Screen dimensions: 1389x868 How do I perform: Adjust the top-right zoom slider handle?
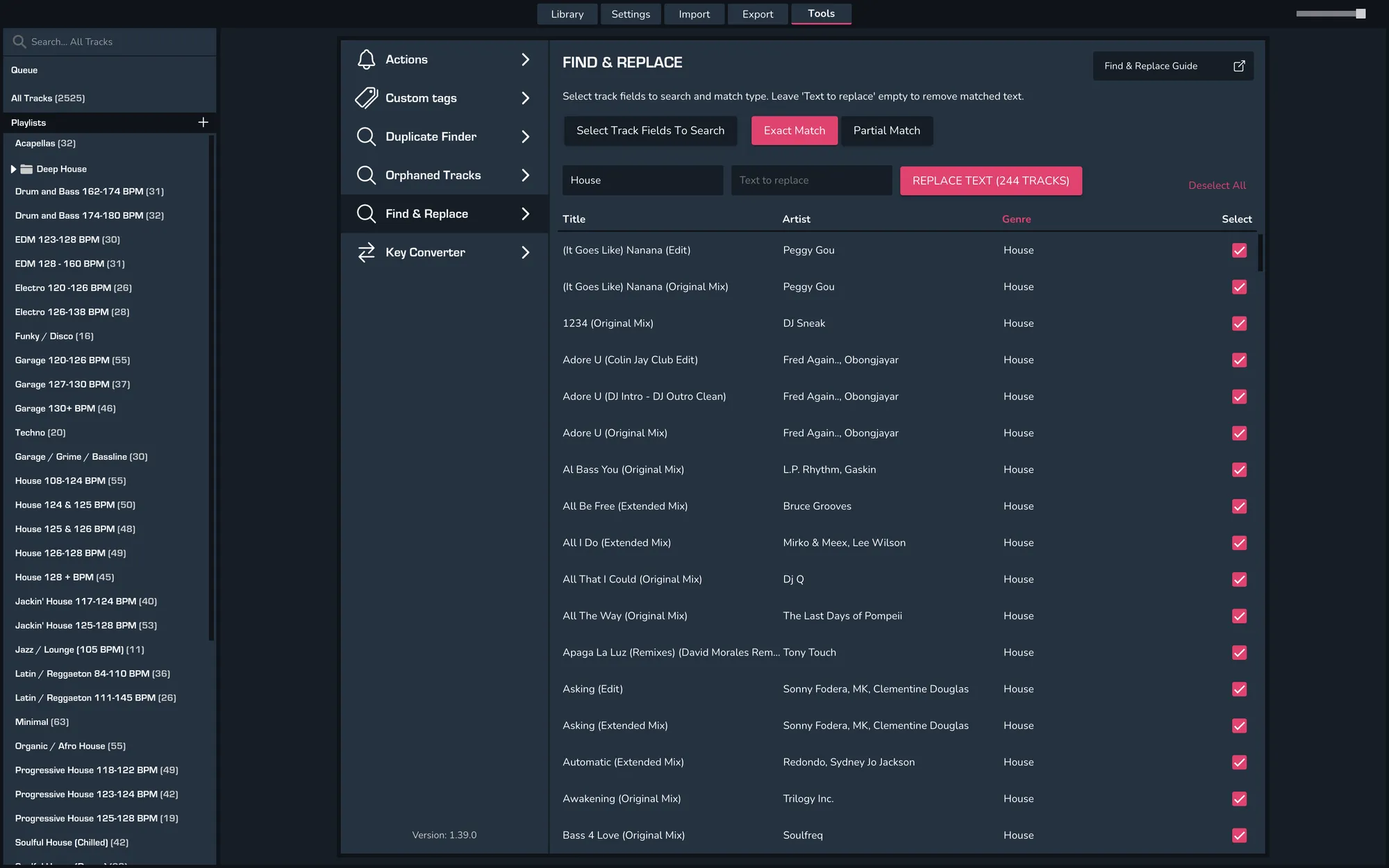[1361, 14]
